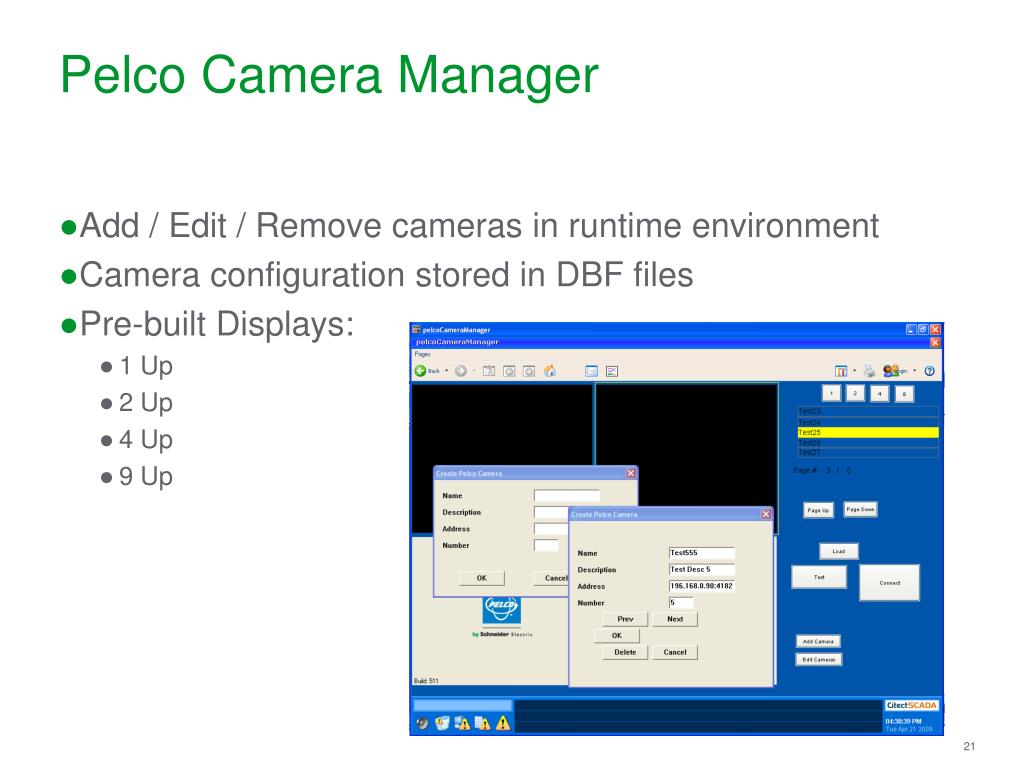The image size is (1024, 768).
Task: Click OK below the Prev button
Action: (x=616, y=635)
